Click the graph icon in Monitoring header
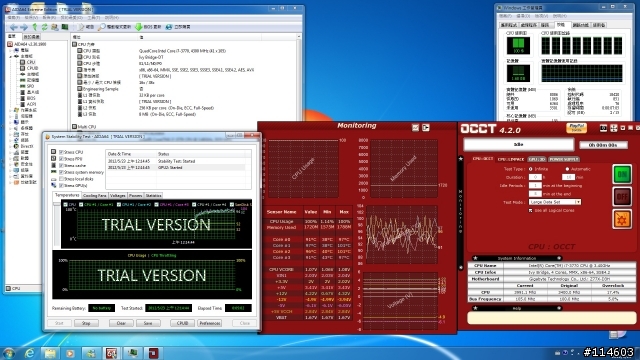 (x=415, y=128)
